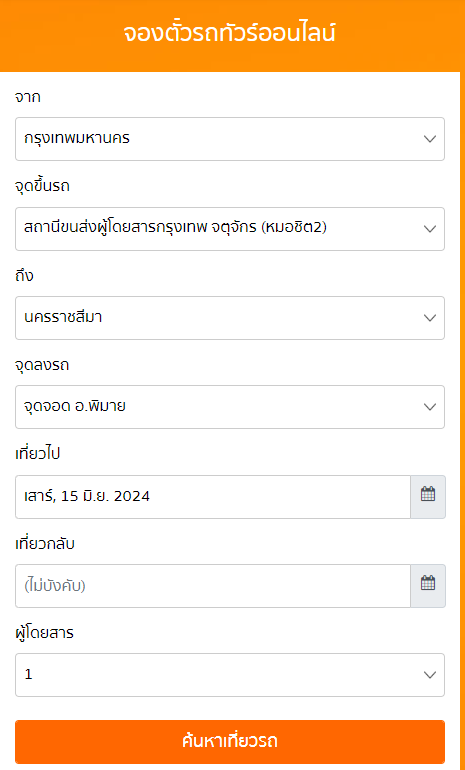The image size is (465, 770).
Task: Open the departure date calendar icon
Action: 428,496
